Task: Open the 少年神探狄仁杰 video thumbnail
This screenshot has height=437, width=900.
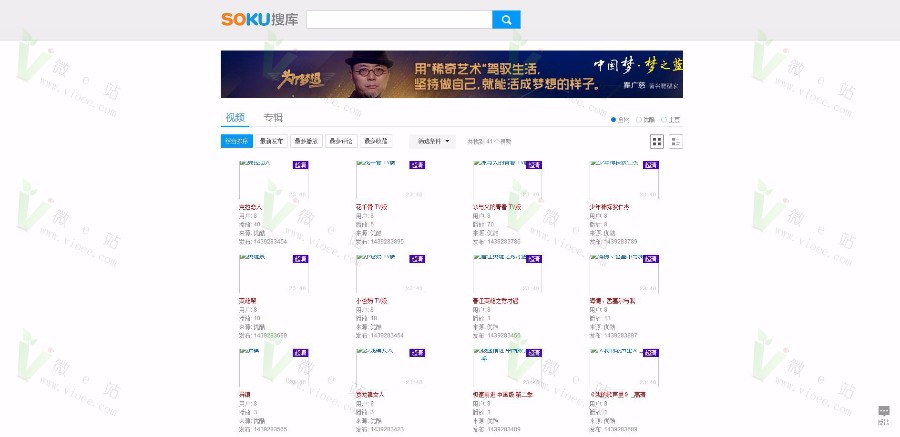Action: tap(624, 180)
